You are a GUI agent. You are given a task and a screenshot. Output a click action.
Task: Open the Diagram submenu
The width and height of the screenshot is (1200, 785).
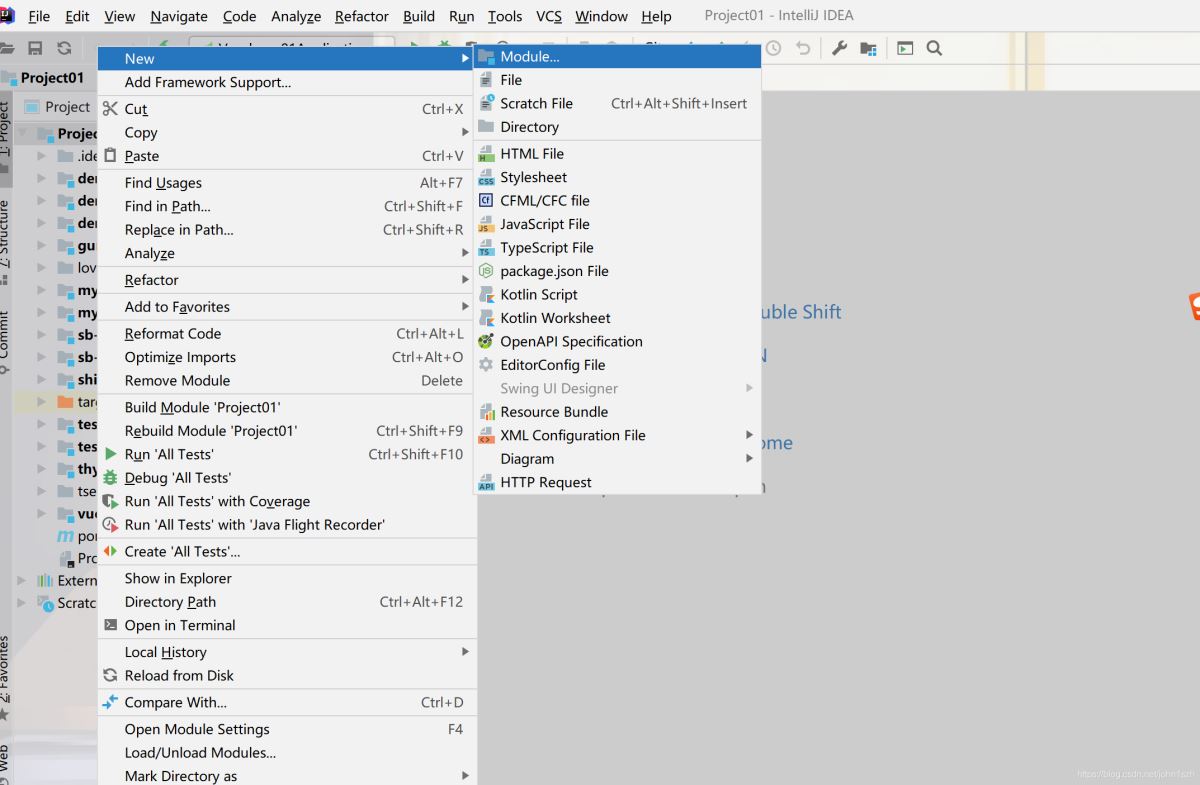[x=617, y=459]
